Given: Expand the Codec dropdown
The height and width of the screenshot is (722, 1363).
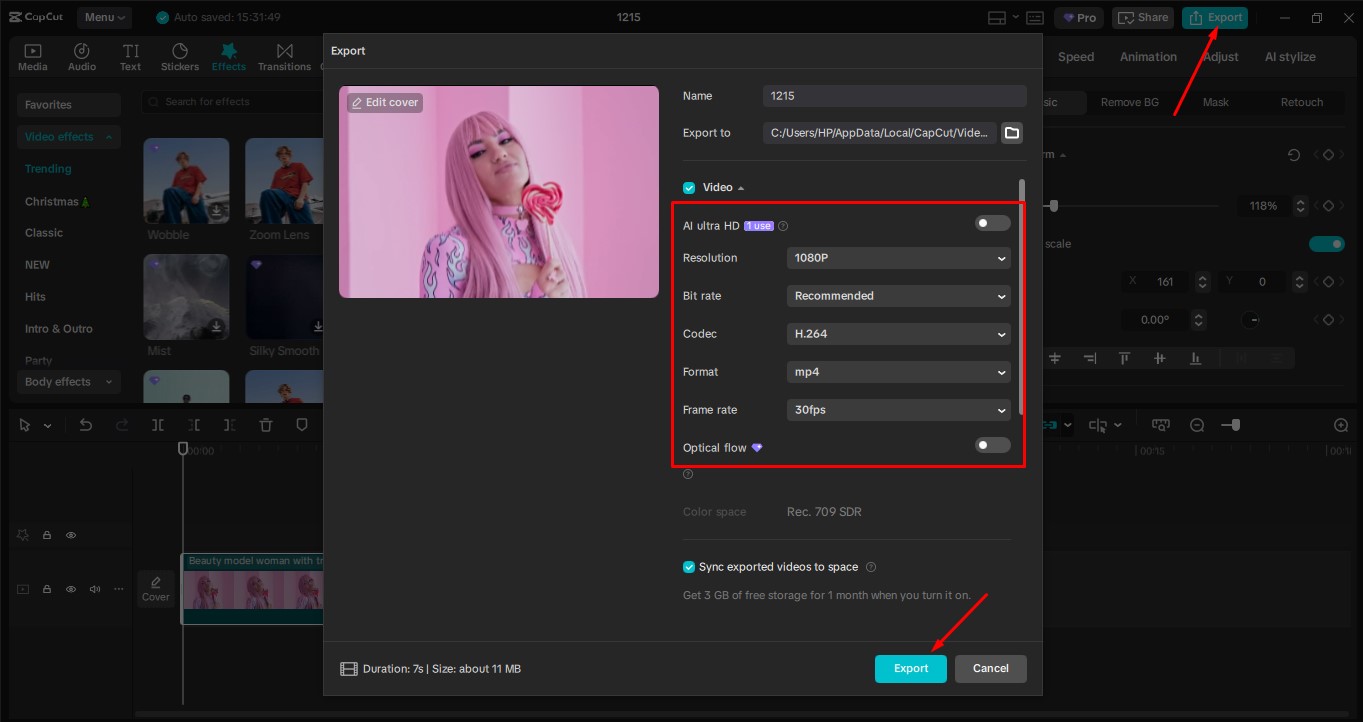Looking at the screenshot, I should (x=897, y=333).
